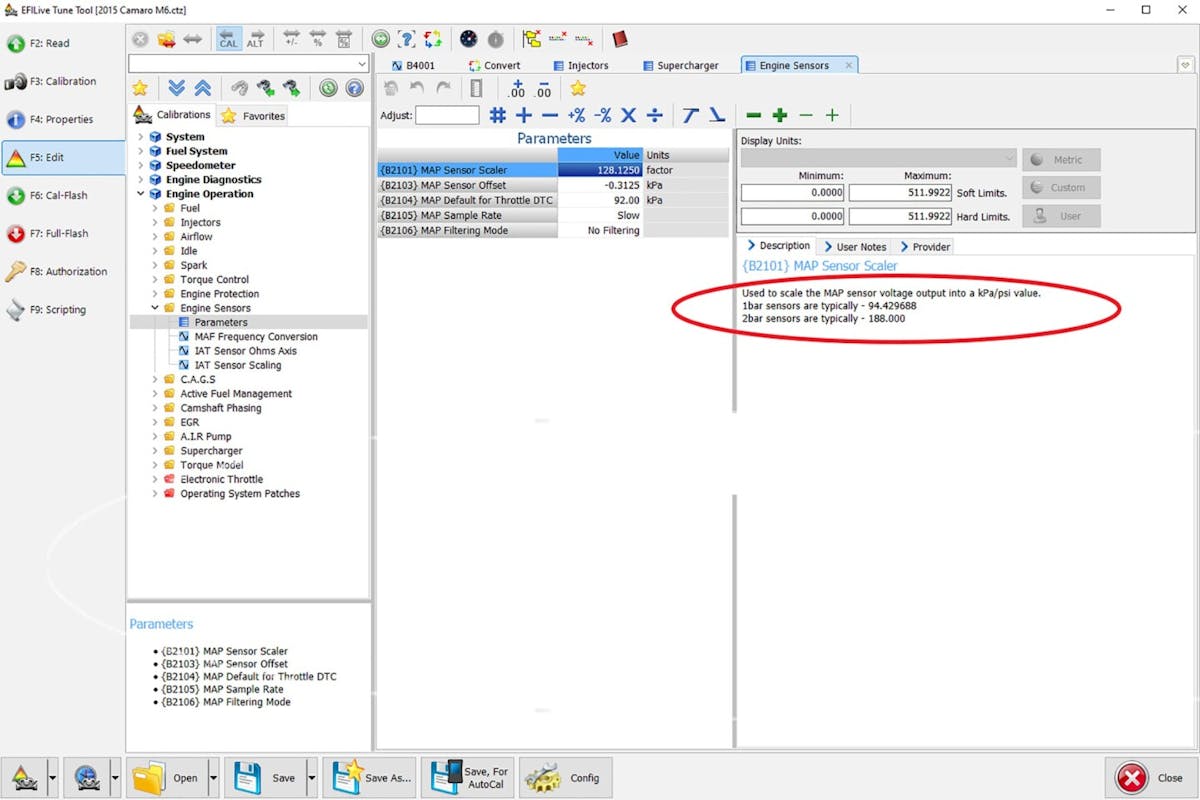The width and height of the screenshot is (1200, 800).
Task: Click the blue plus add-value icon
Action: (523, 115)
